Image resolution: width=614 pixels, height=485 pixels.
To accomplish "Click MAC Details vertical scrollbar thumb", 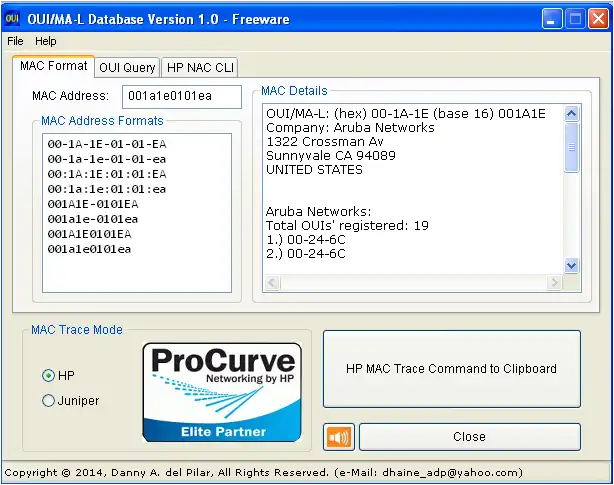I will coord(572,147).
